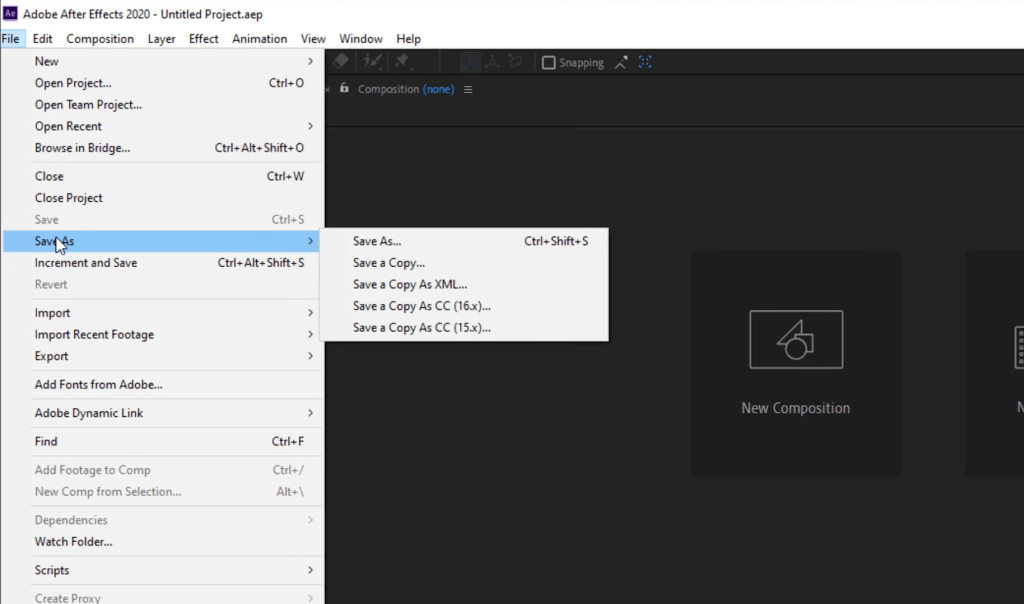Select the Roto Brush tool
Screen dimensions: 1024x604
[x=372, y=61]
